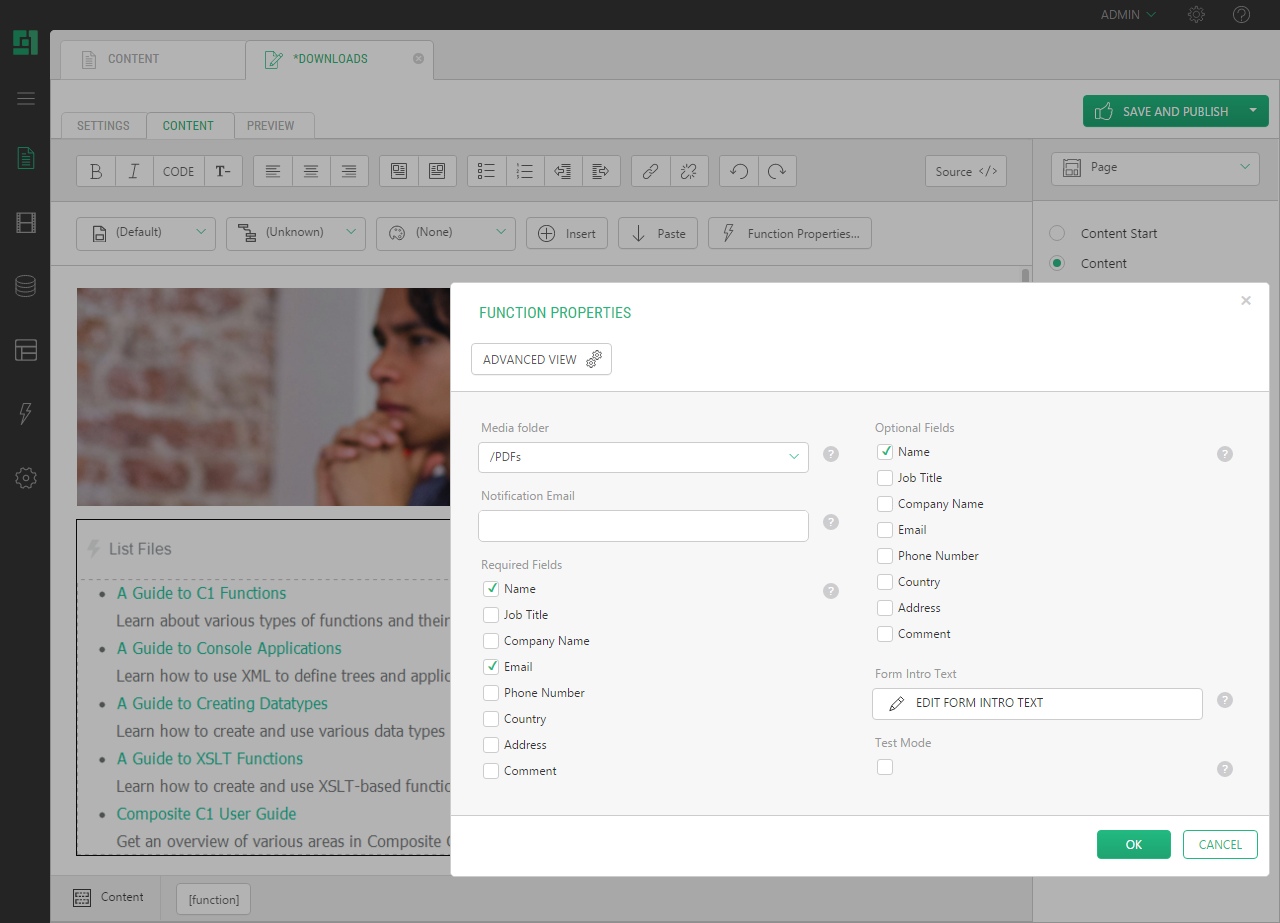Viewport: 1280px width, 923px height.
Task: Switch to the Advanced View
Action: pos(541,359)
